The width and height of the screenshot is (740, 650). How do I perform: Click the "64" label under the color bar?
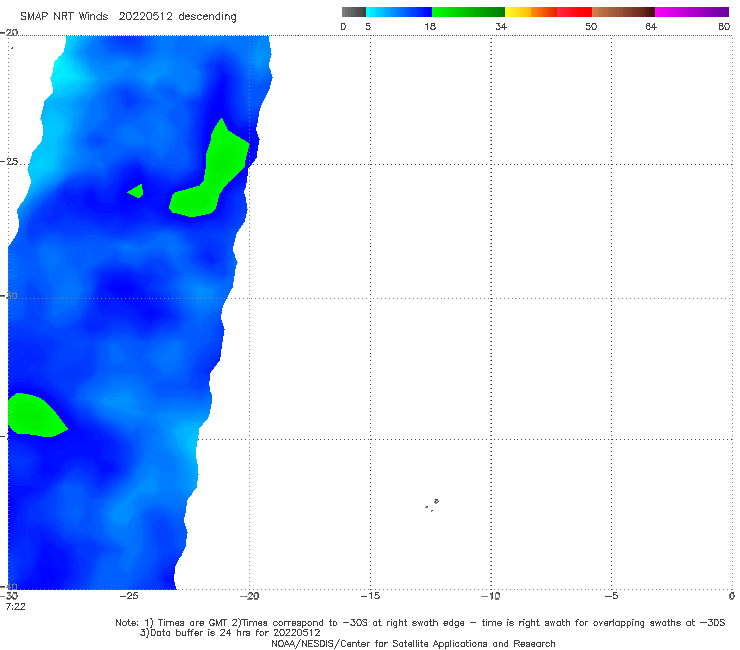coord(651,27)
